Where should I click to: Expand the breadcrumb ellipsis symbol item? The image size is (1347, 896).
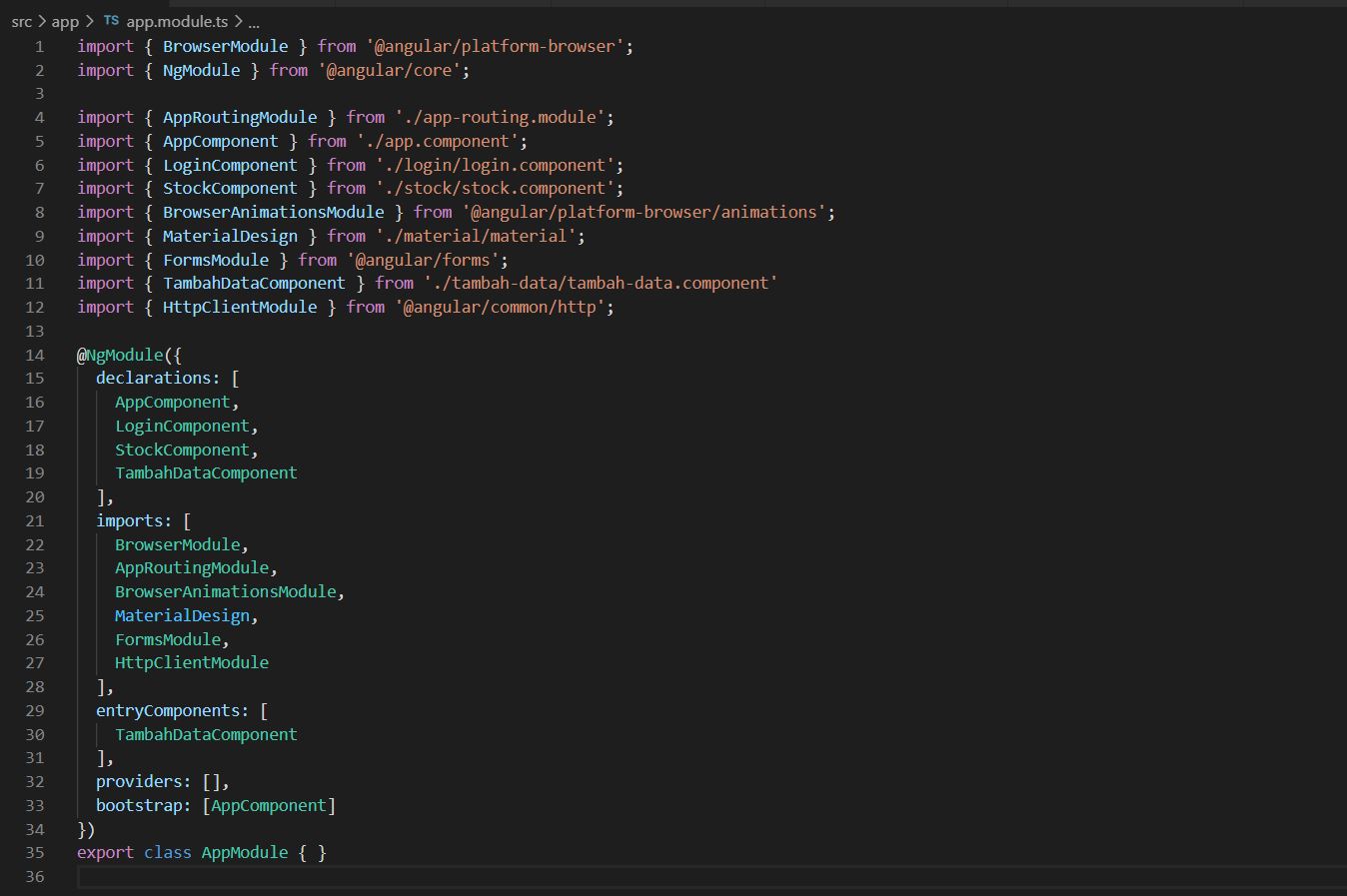[x=254, y=21]
